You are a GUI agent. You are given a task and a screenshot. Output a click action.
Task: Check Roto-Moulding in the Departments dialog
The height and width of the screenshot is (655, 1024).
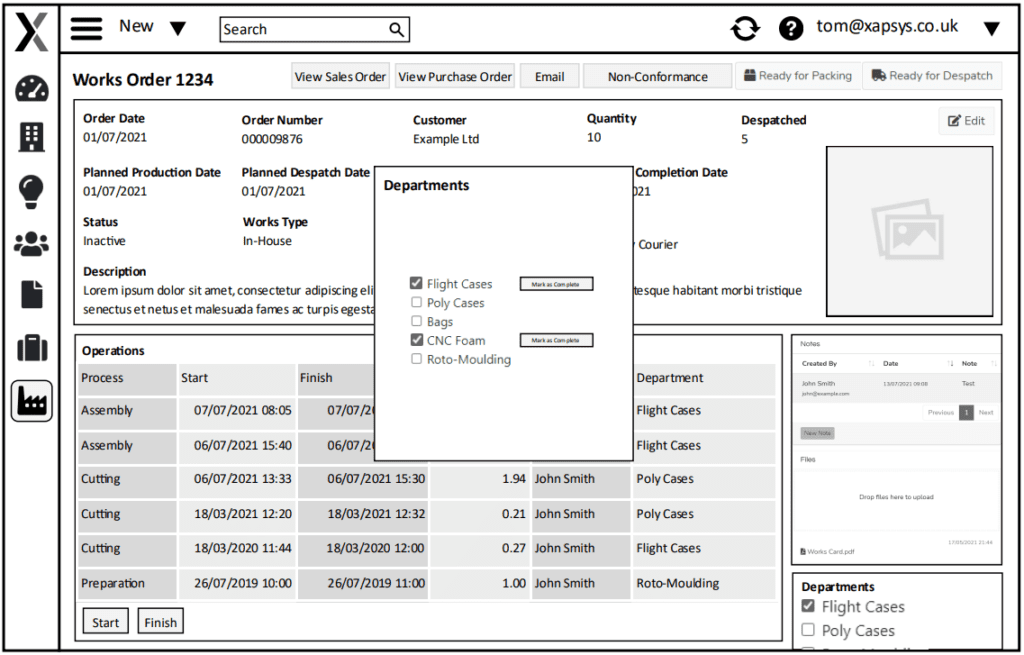click(416, 359)
